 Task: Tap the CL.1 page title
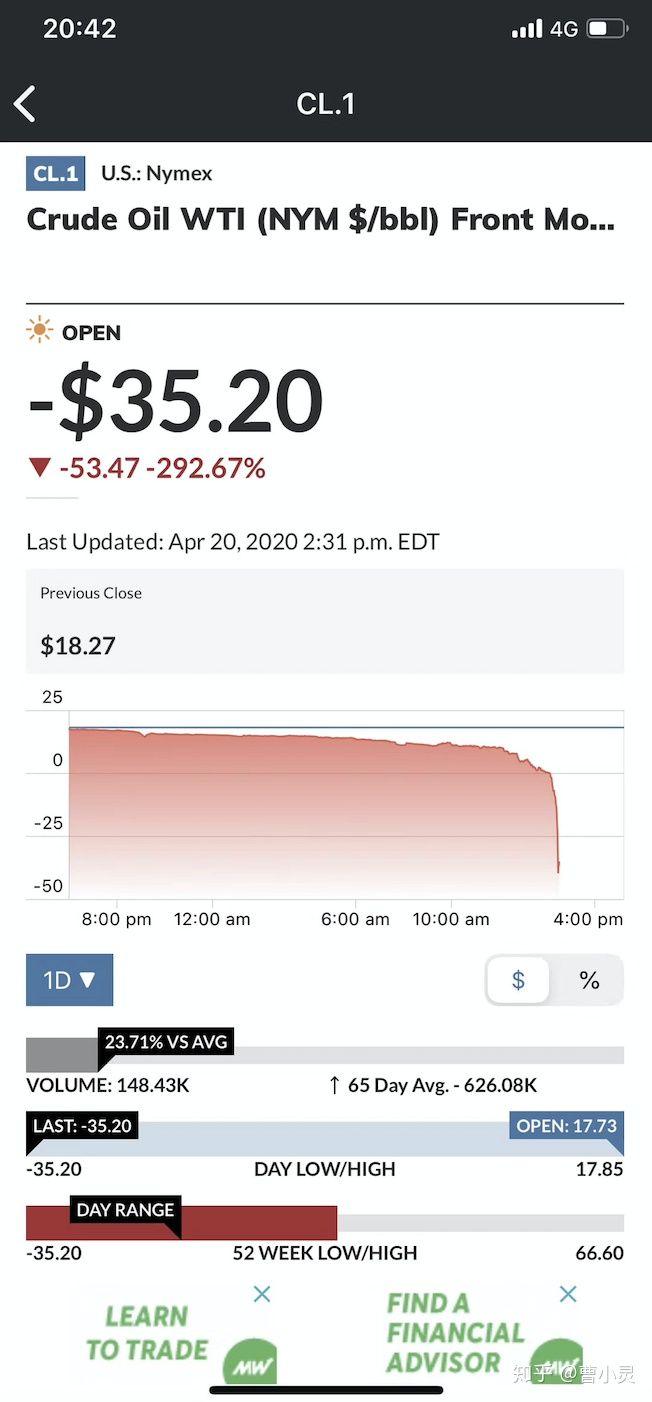[326, 104]
